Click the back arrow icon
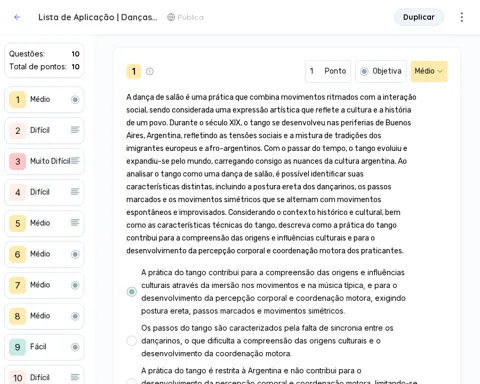The height and width of the screenshot is (384, 480). (17, 17)
